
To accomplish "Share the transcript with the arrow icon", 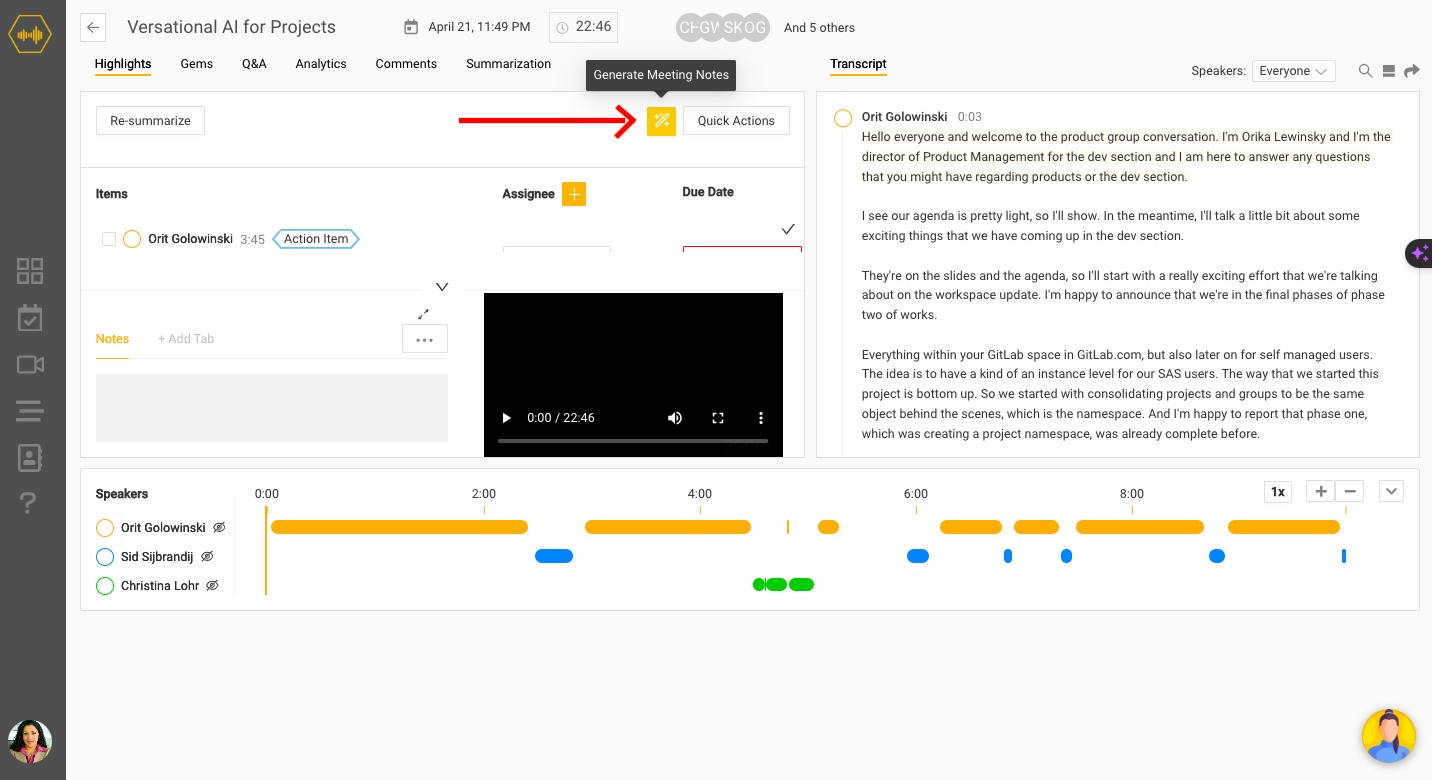I will point(1412,71).
